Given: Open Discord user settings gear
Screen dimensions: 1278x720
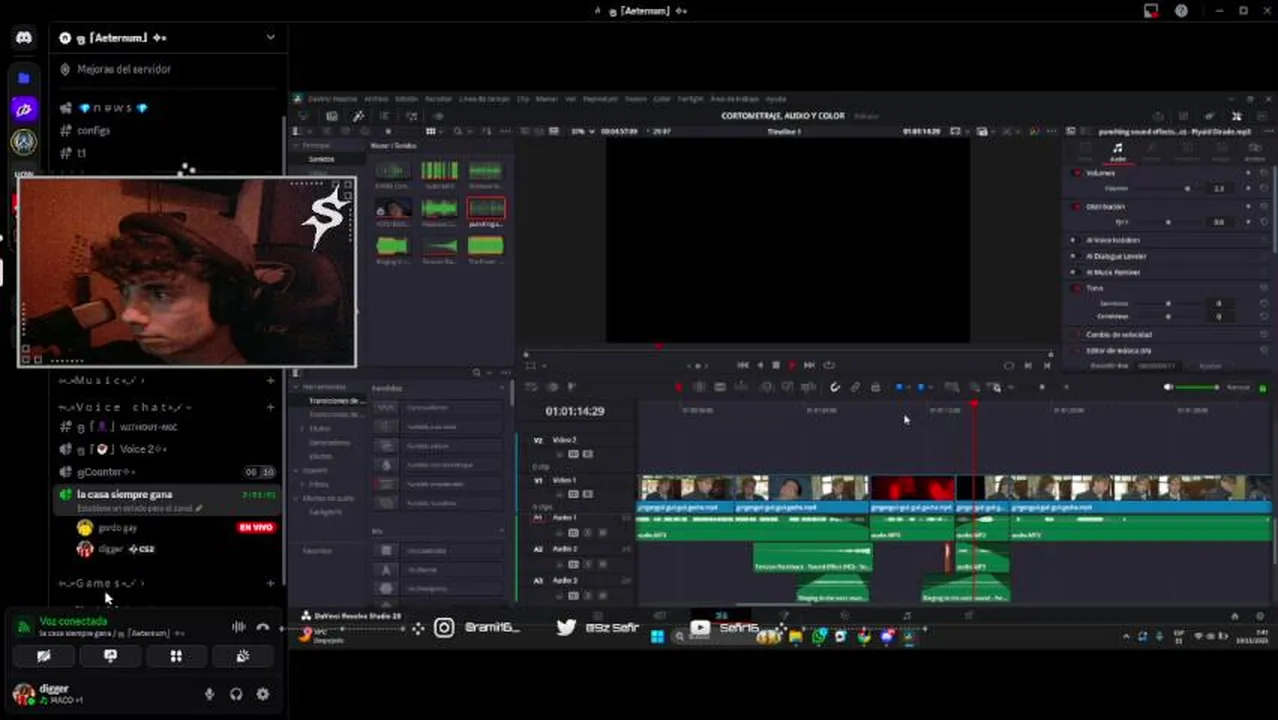Looking at the screenshot, I should point(263,694).
